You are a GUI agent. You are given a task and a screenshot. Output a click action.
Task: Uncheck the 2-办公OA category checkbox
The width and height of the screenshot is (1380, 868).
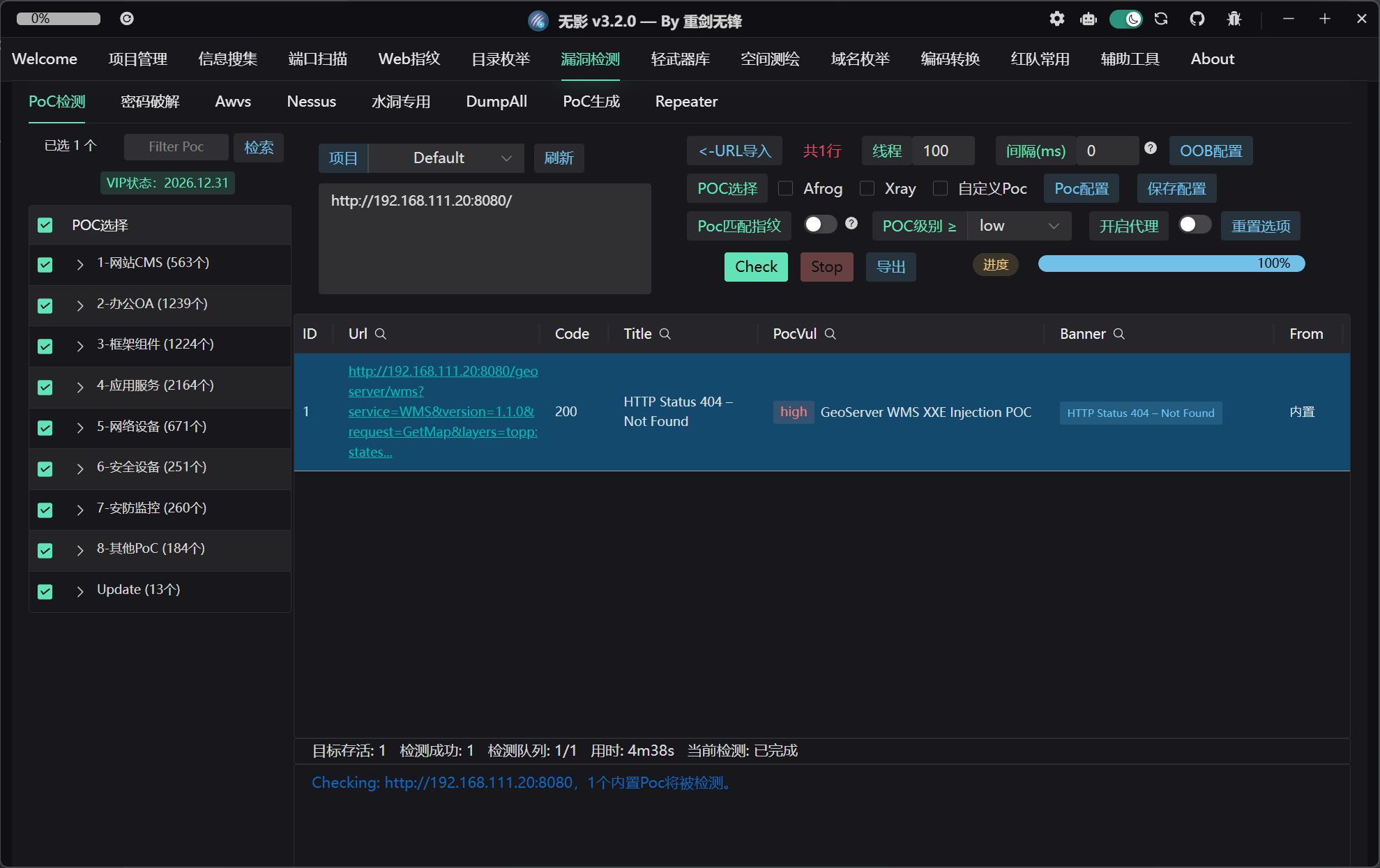click(x=45, y=305)
